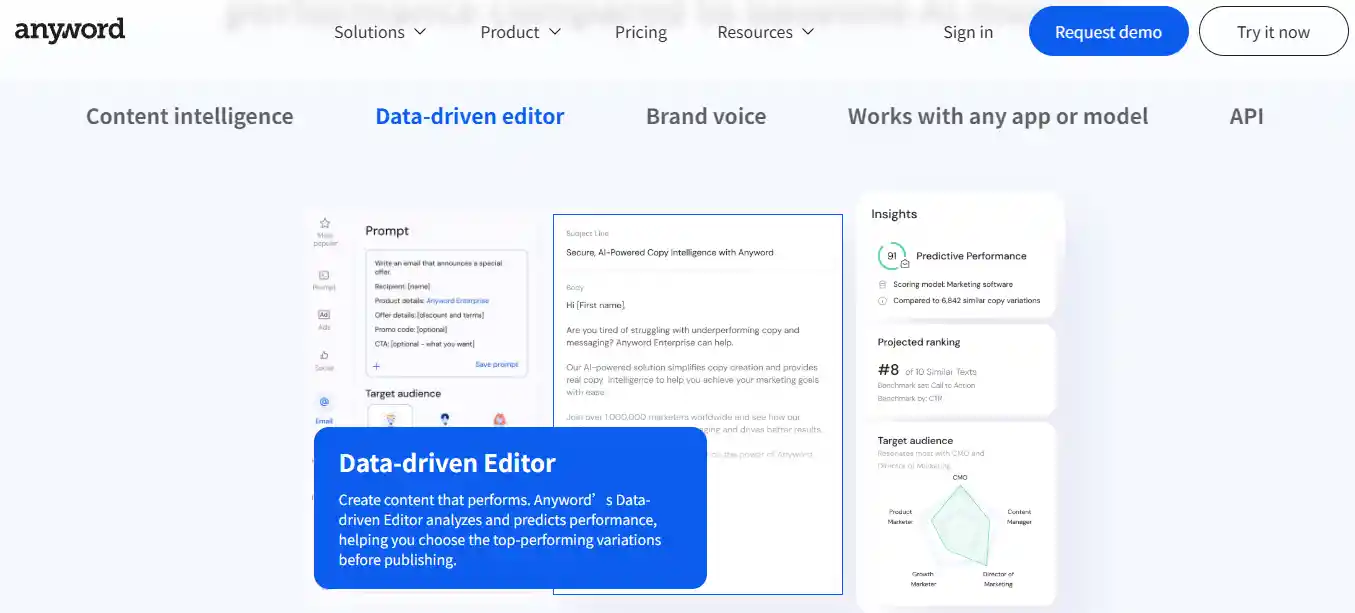This screenshot has height=613, width=1355.
Task: Click the Try it now button
Action: [x=1273, y=32]
